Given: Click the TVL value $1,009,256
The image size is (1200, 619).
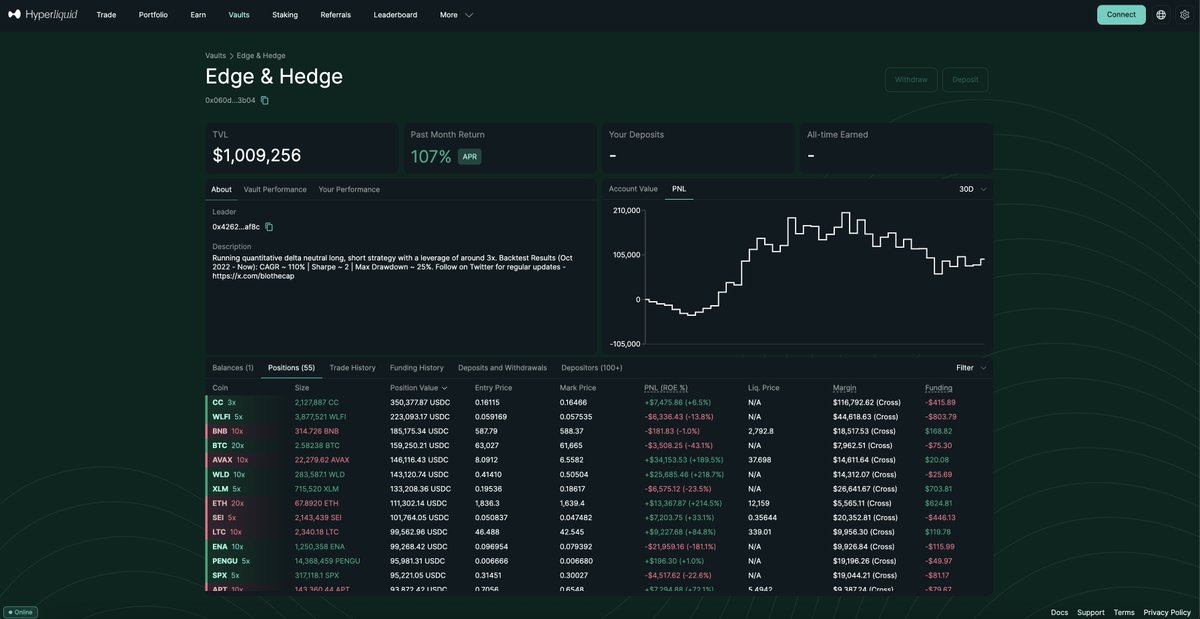Looking at the screenshot, I should [x=257, y=156].
